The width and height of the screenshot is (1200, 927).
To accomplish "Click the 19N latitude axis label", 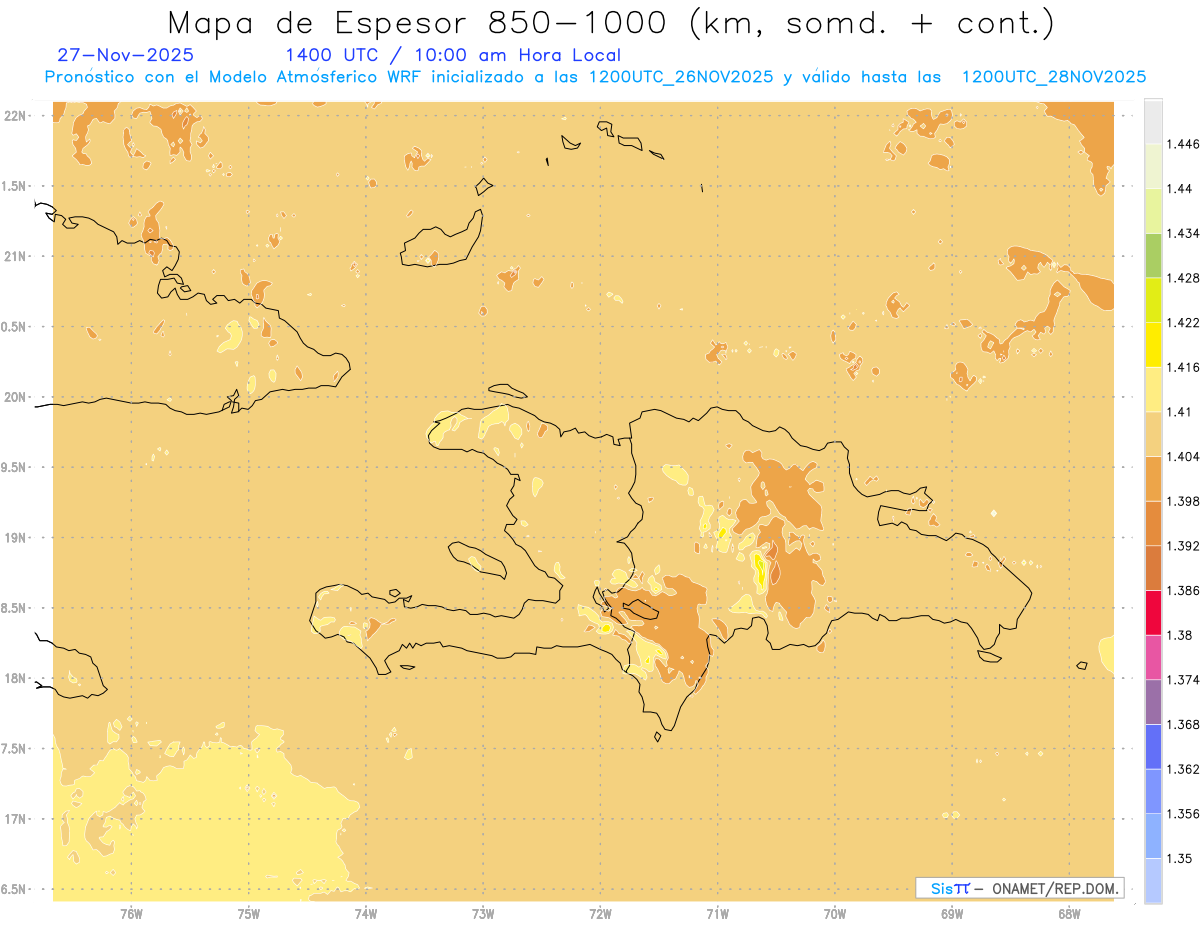I will pyautogui.click(x=16, y=538).
